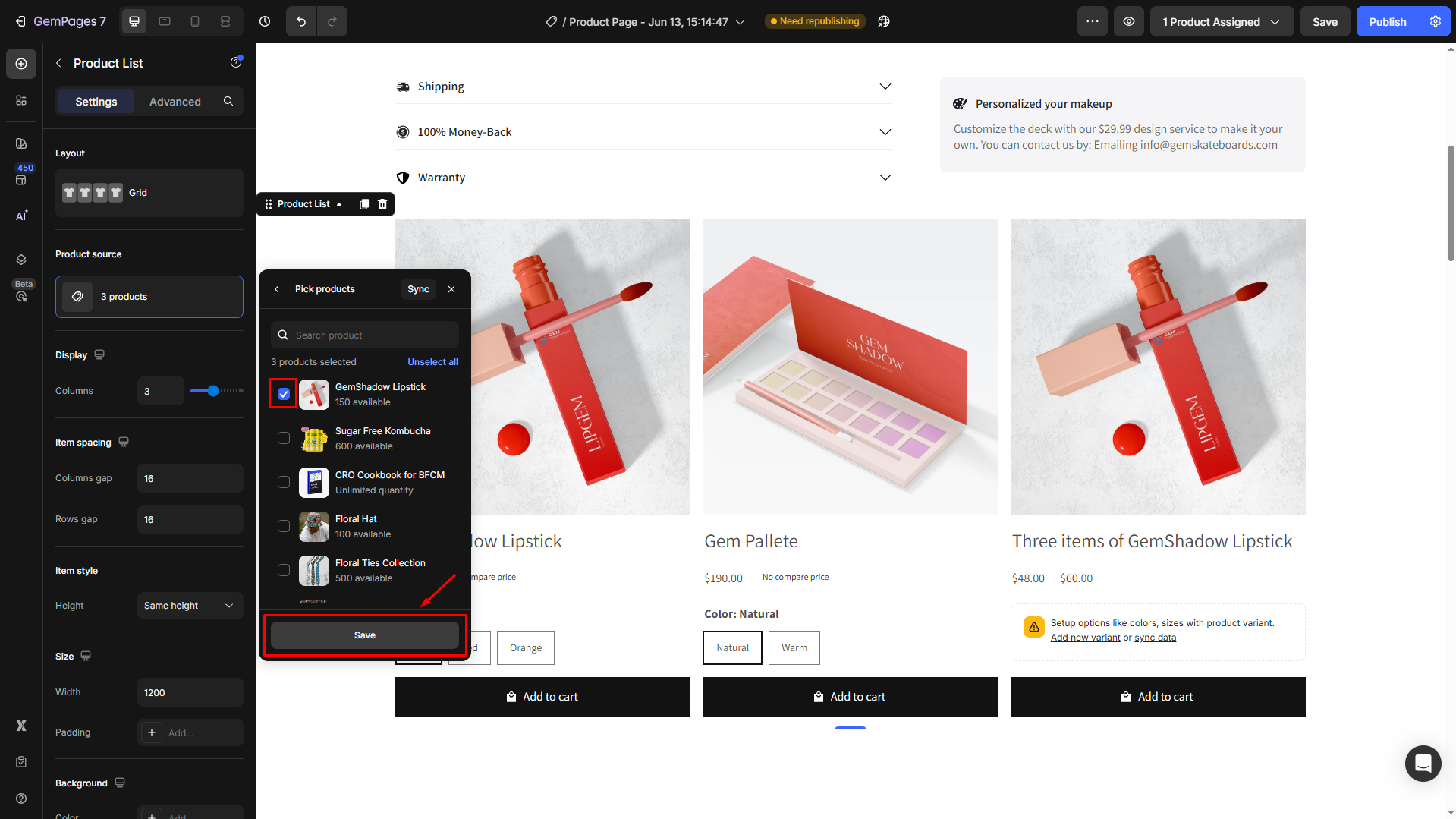This screenshot has height=819, width=1456.
Task: Uncheck GemShadow Lipstick product
Action: [284, 394]
